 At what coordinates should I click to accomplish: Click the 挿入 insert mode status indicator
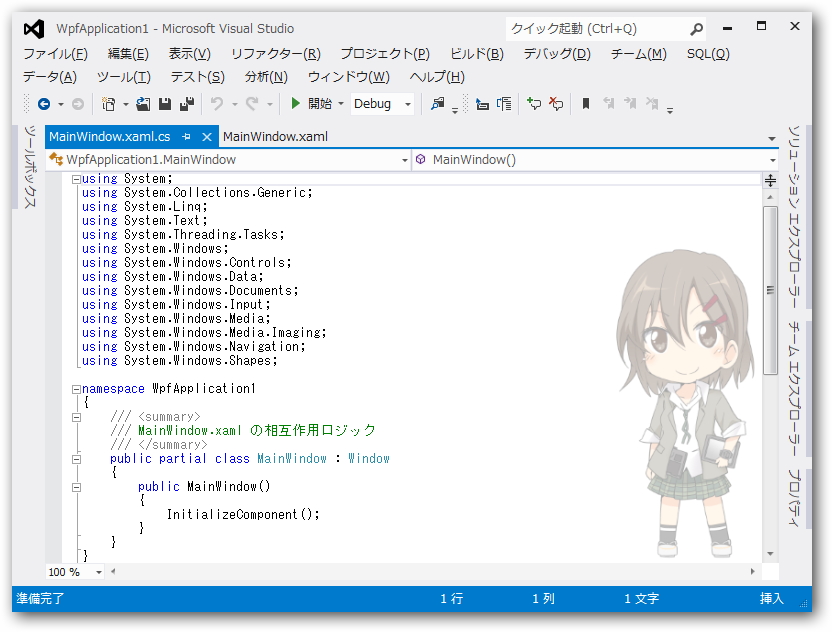772,599
